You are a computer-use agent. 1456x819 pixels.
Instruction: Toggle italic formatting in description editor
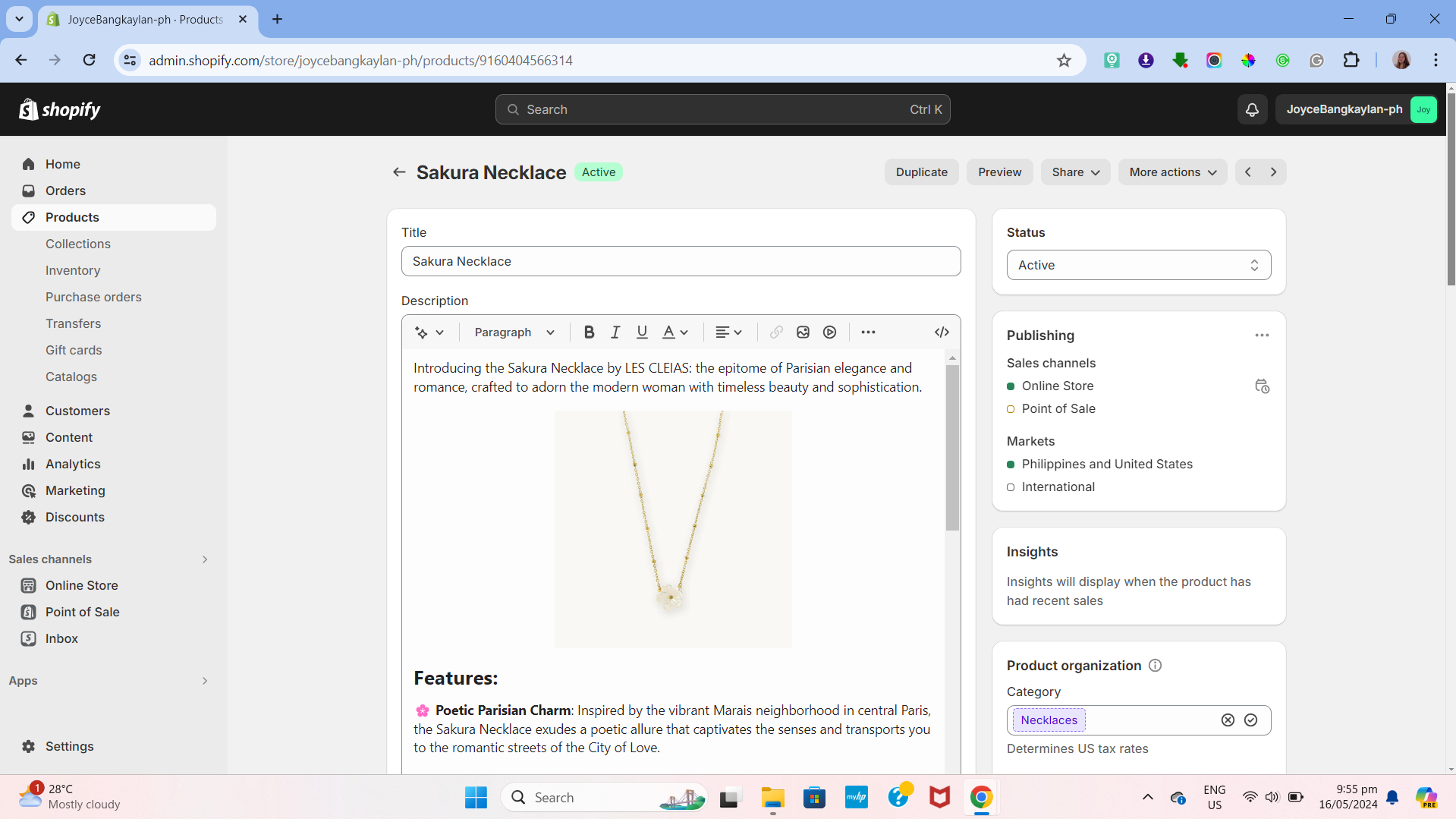tap(615, 332)
